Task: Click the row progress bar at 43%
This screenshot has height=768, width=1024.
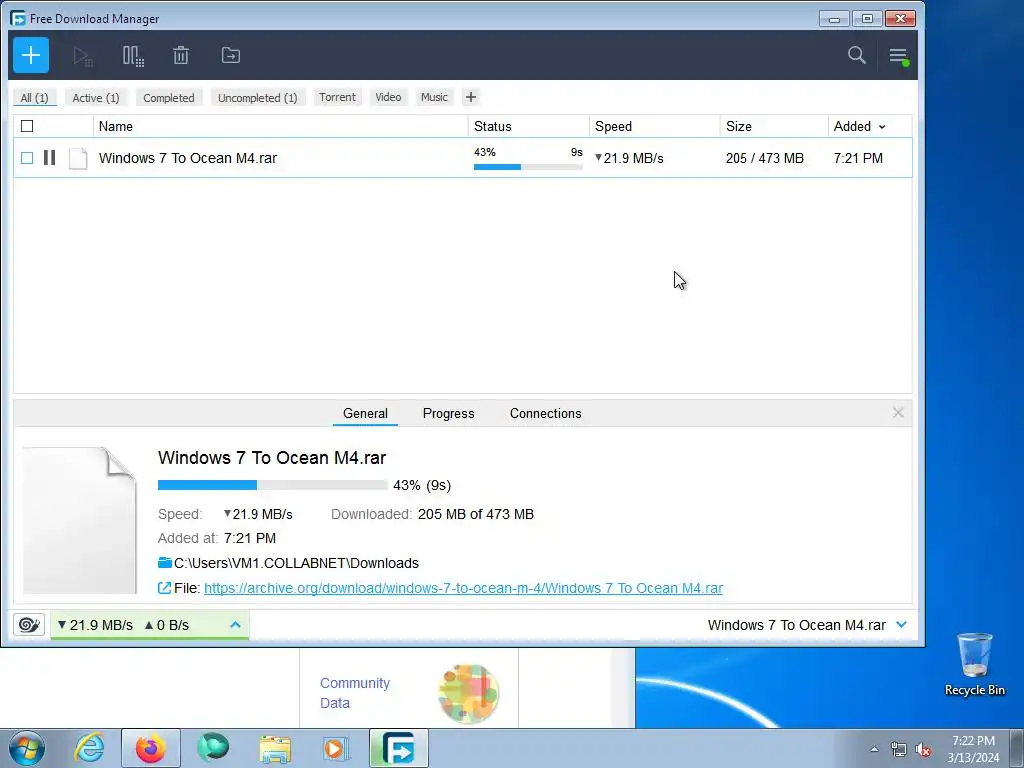Action: 528,167
